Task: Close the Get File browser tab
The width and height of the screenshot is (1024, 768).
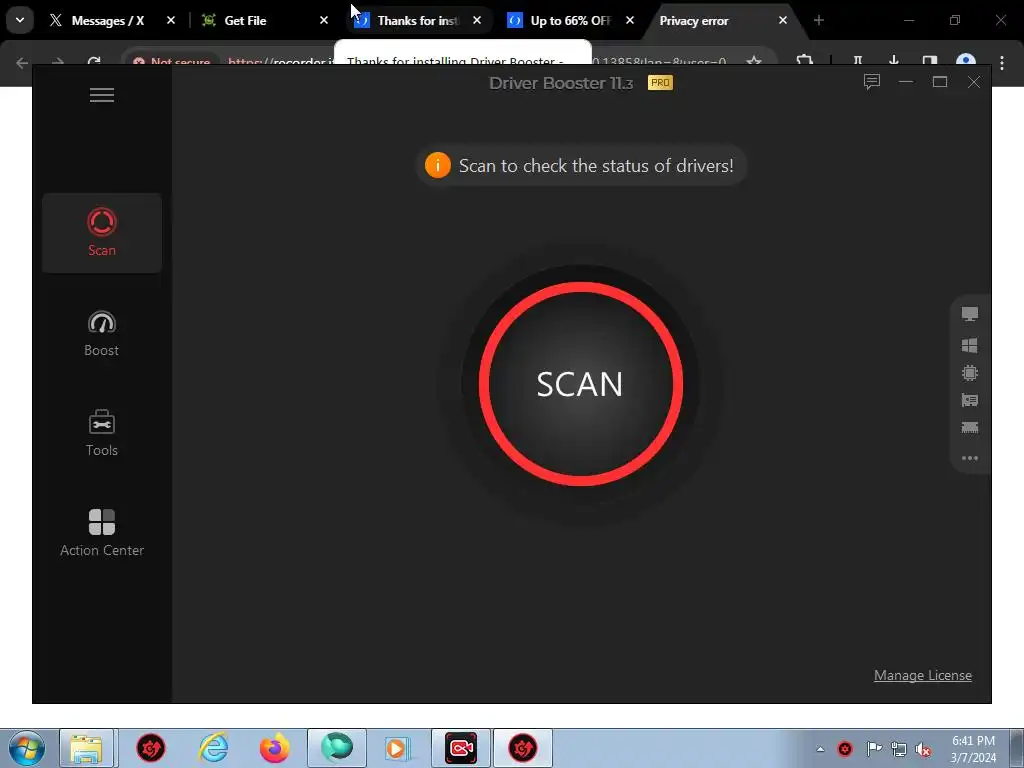Action: (324, 21)
